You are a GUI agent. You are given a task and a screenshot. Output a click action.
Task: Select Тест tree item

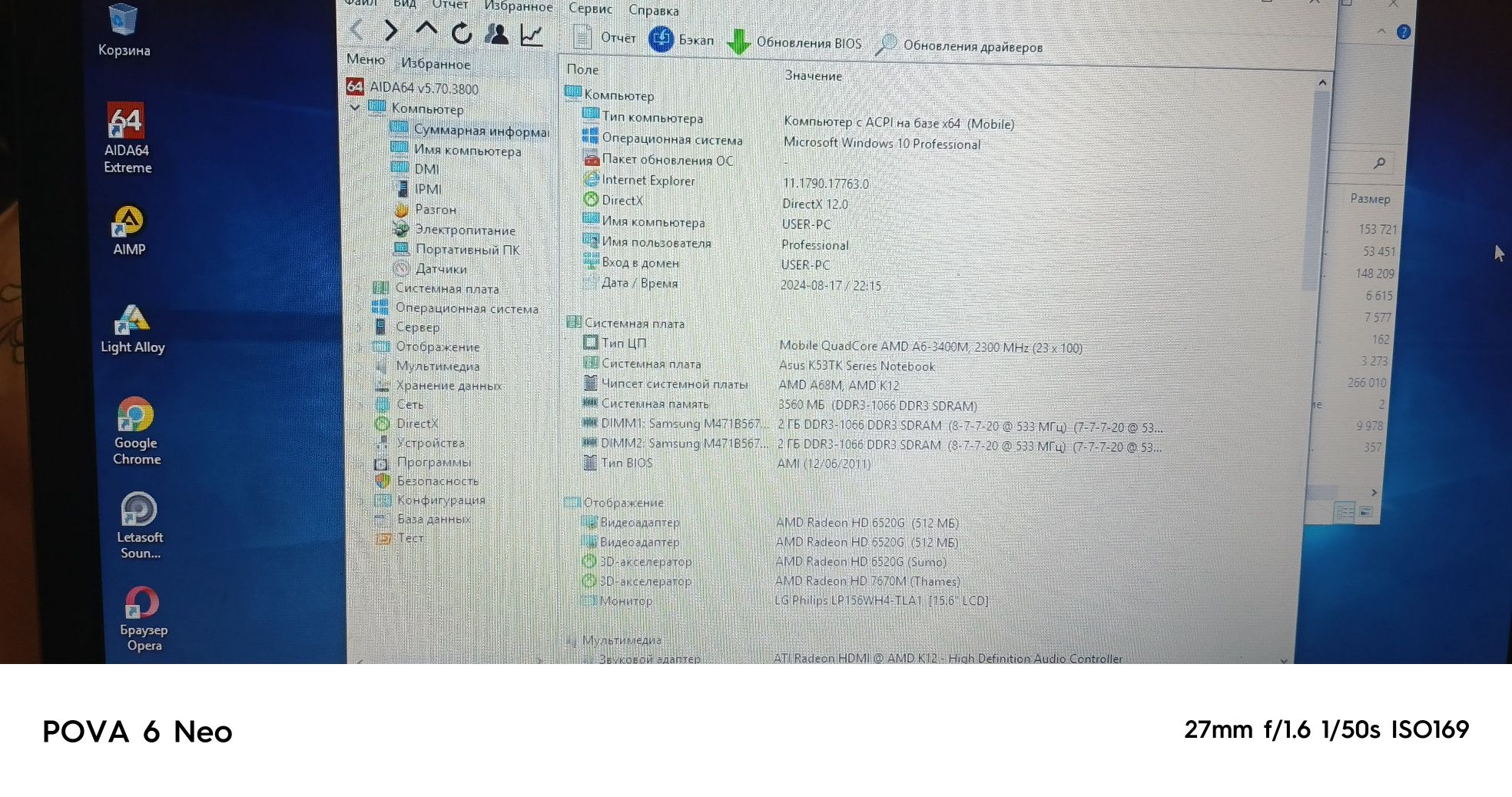pyautogui.click(x=399, y=538)
